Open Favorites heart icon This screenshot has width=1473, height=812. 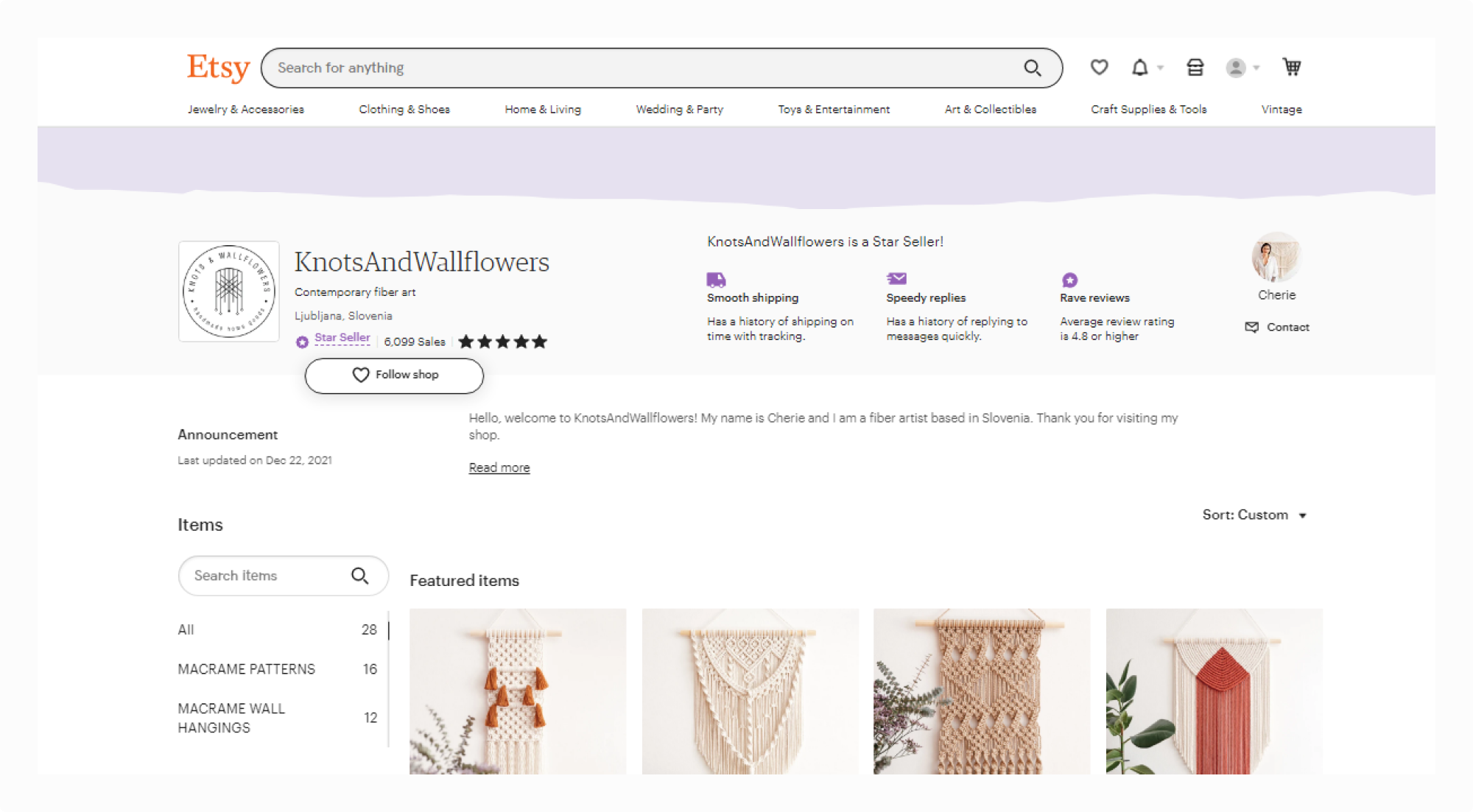click(x=1099, y=67)
